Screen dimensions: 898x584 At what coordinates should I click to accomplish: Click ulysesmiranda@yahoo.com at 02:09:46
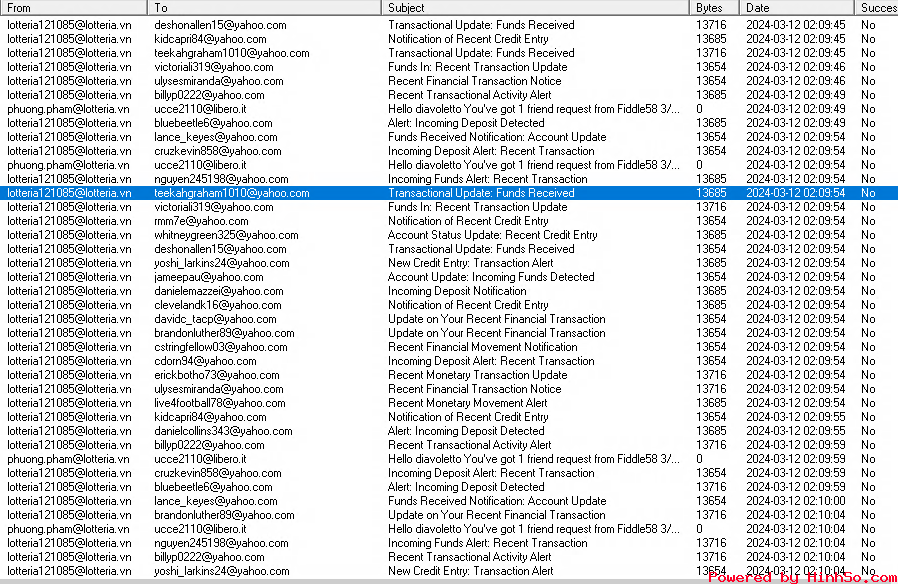218,81
